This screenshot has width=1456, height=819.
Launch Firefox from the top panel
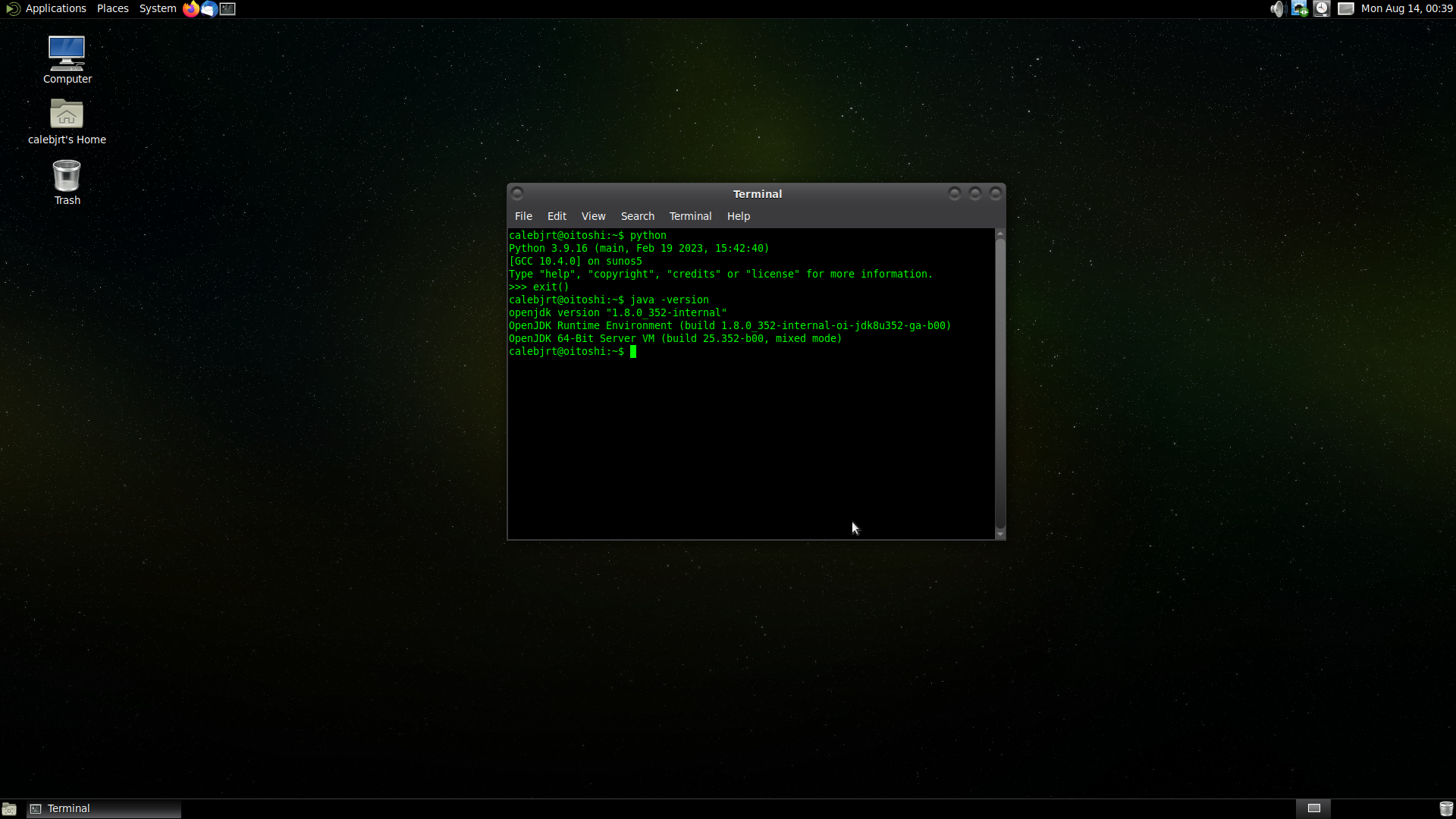click(x=190, y=9)
